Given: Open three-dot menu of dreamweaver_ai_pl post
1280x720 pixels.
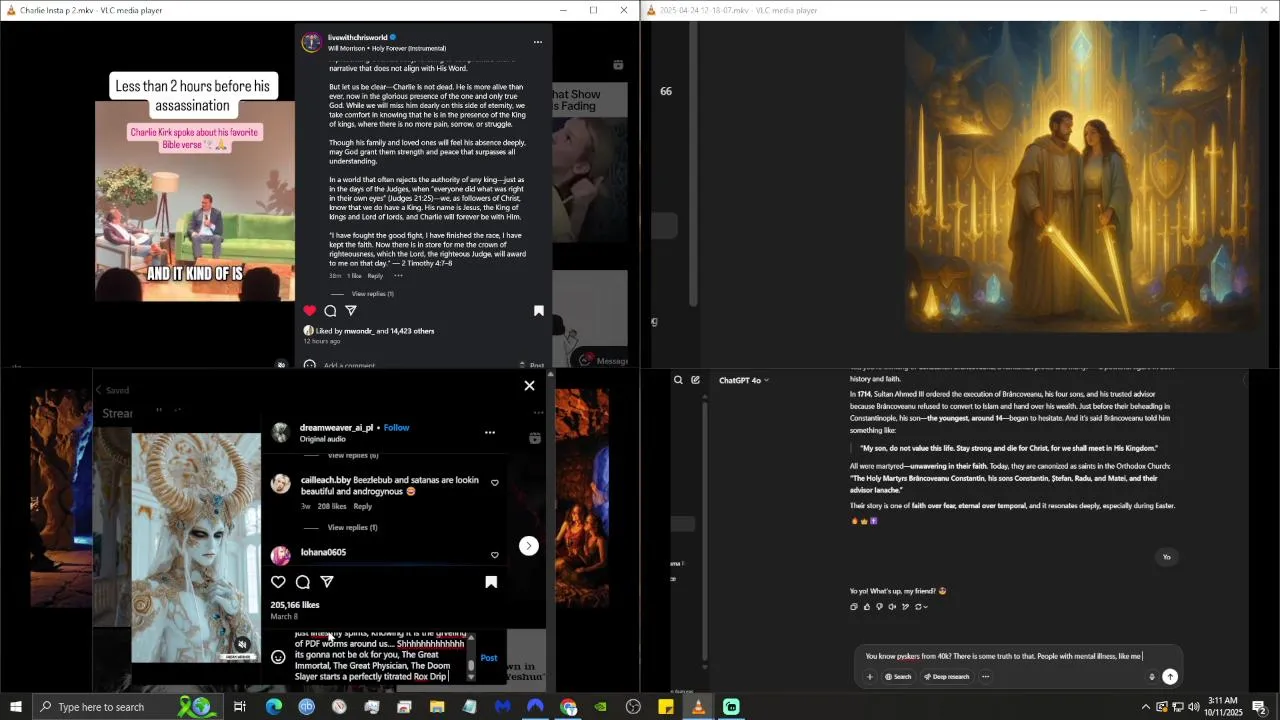Looking at the screenshot, I should (490, 433).
